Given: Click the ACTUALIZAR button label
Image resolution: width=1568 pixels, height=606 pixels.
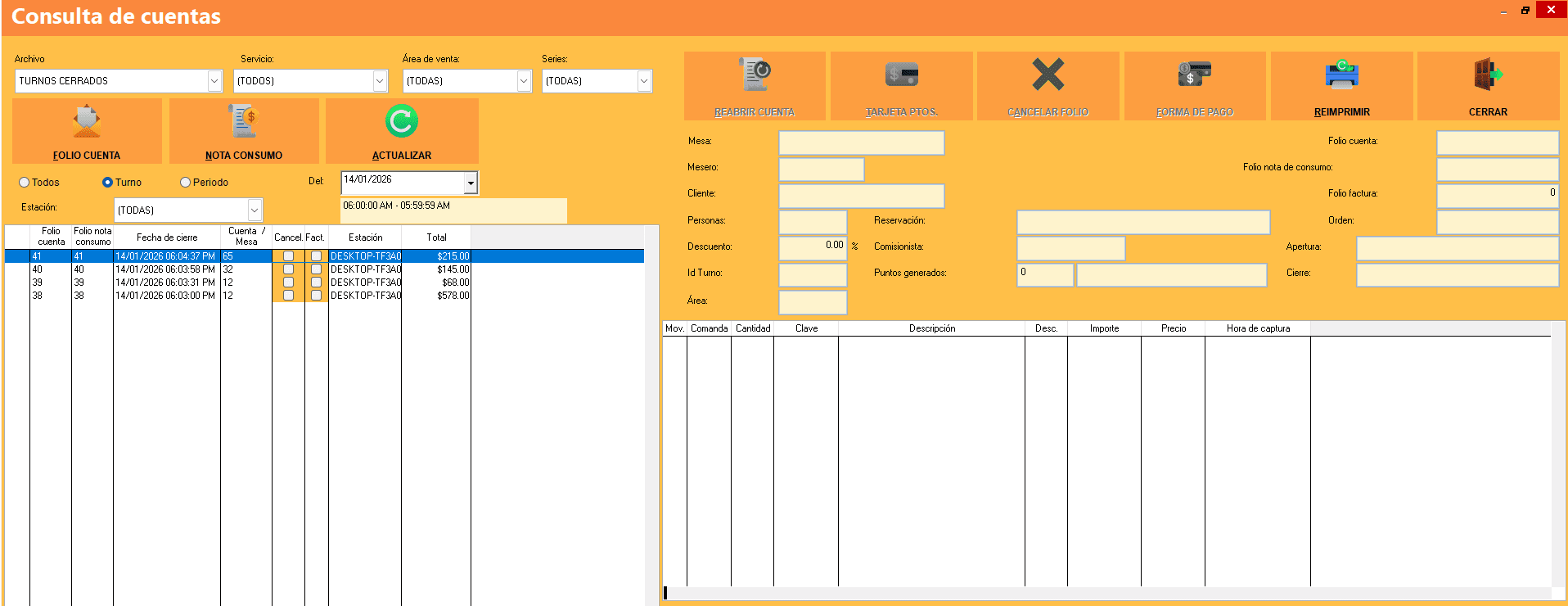Looking at the screenshot, I should point(402,156).
